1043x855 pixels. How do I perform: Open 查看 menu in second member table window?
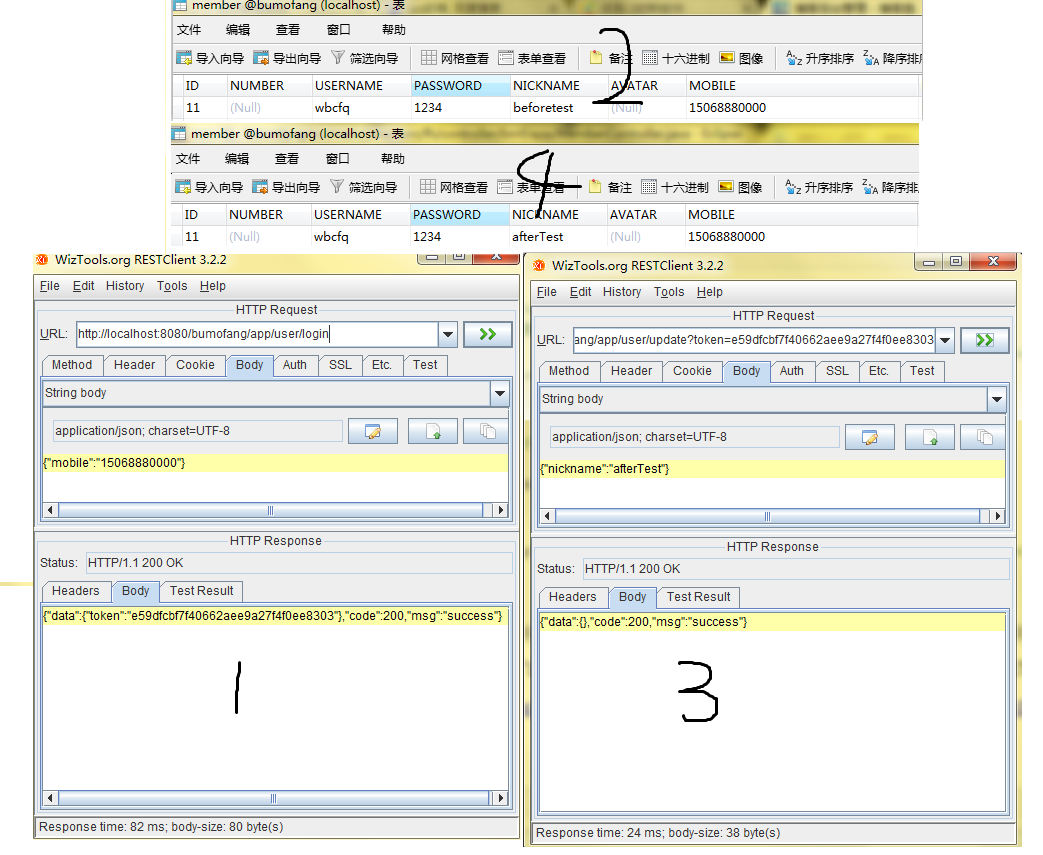coord(287,159)
